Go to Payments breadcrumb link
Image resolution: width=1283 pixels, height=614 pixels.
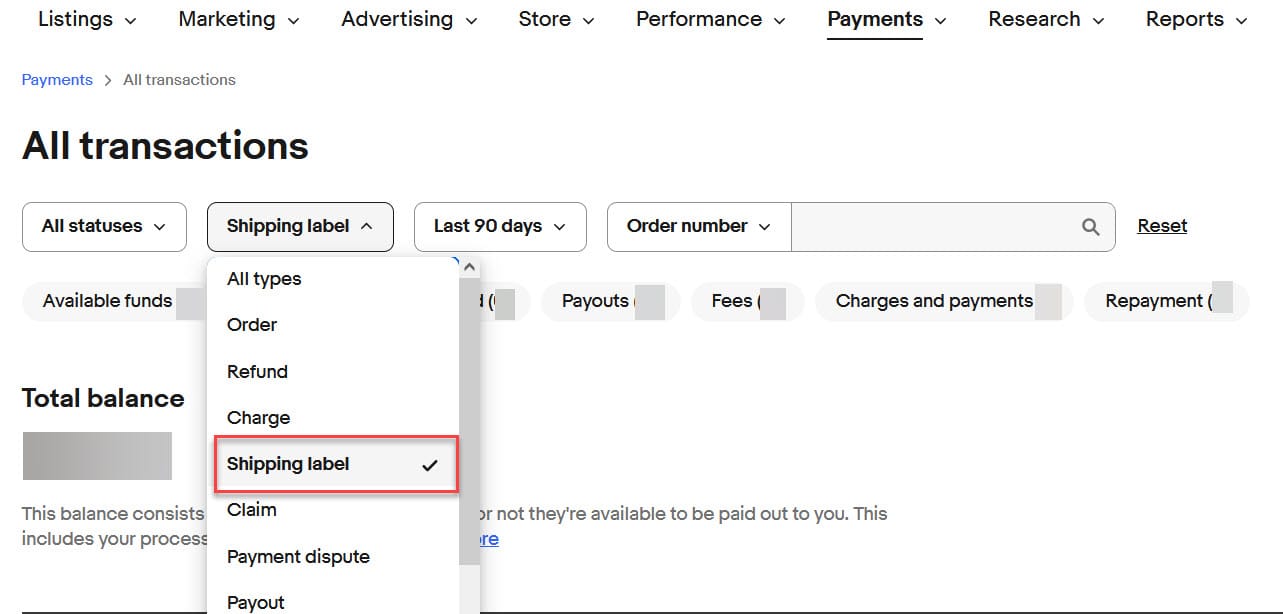pyautogui.click(x=57, y=80)
